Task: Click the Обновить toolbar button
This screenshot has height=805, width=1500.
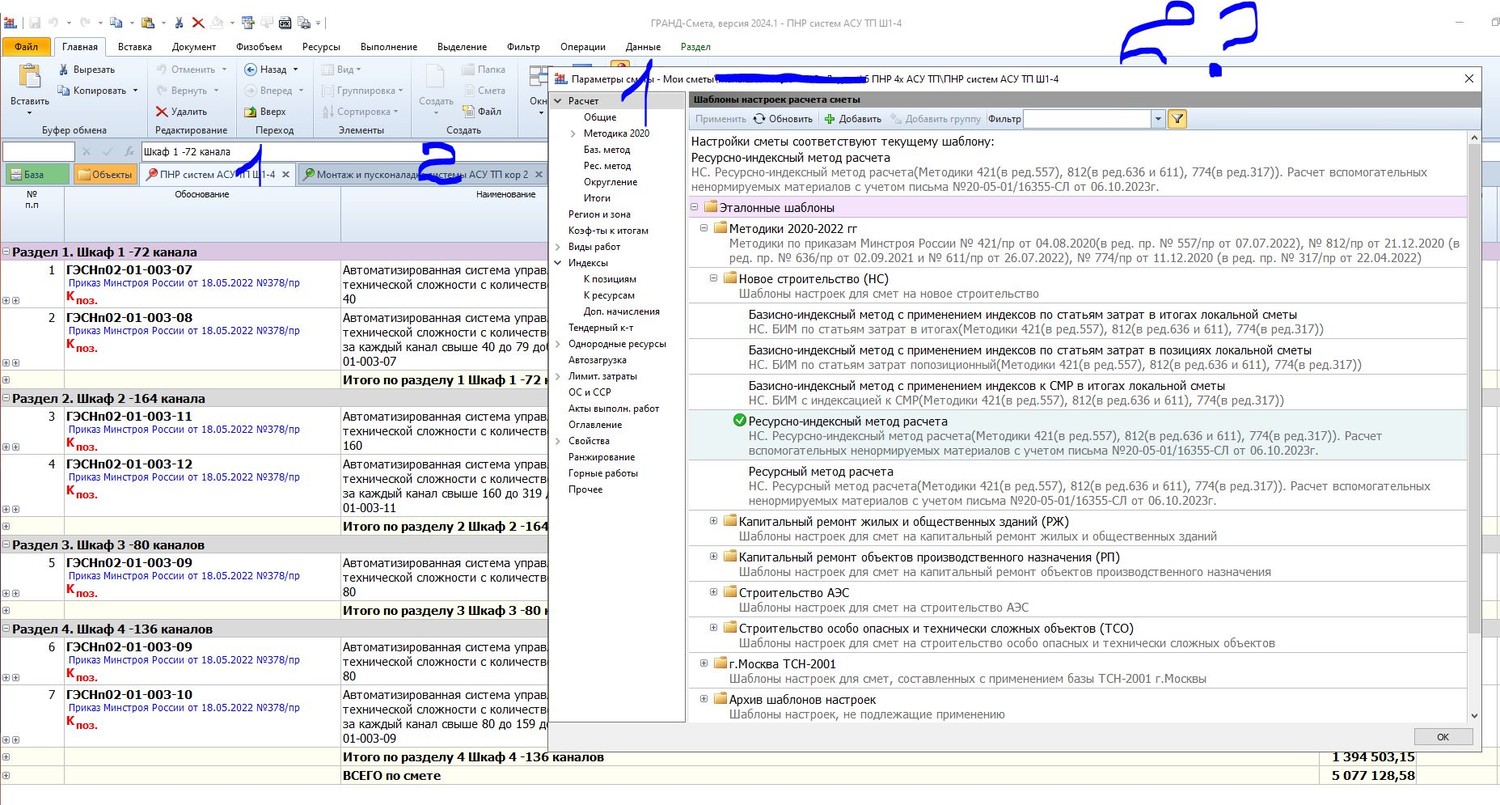Action: (783, 119)
